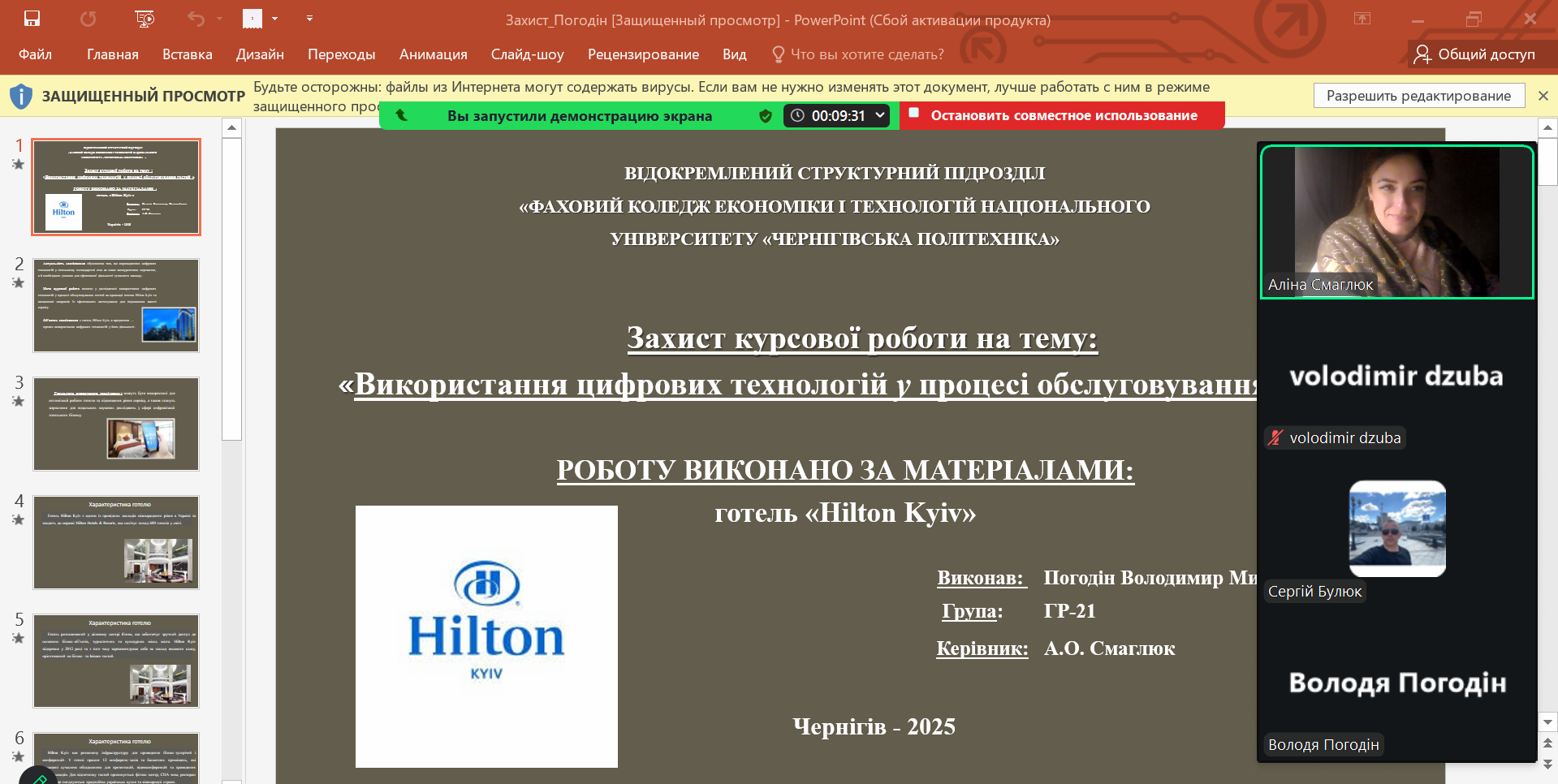Start slideshow from beginning icon
The image size is (1558, 784).
[x=145, y=19]
